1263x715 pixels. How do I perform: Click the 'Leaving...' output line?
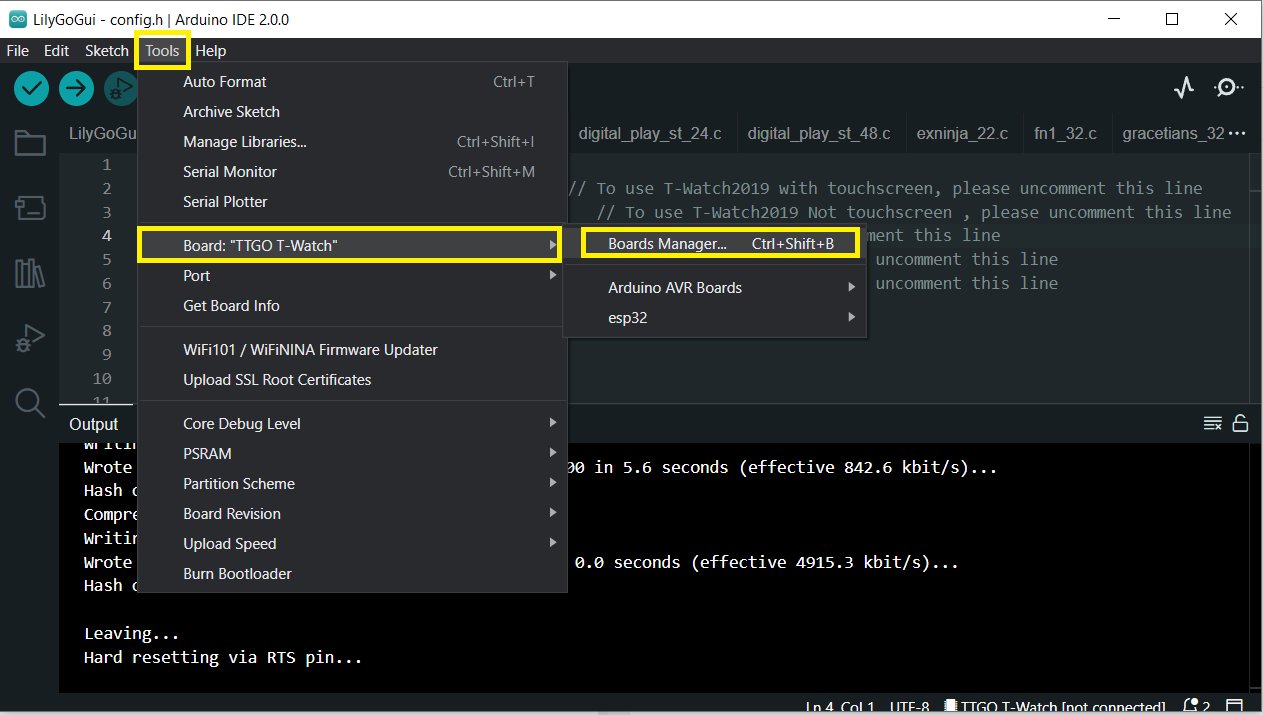pos(131,633)
